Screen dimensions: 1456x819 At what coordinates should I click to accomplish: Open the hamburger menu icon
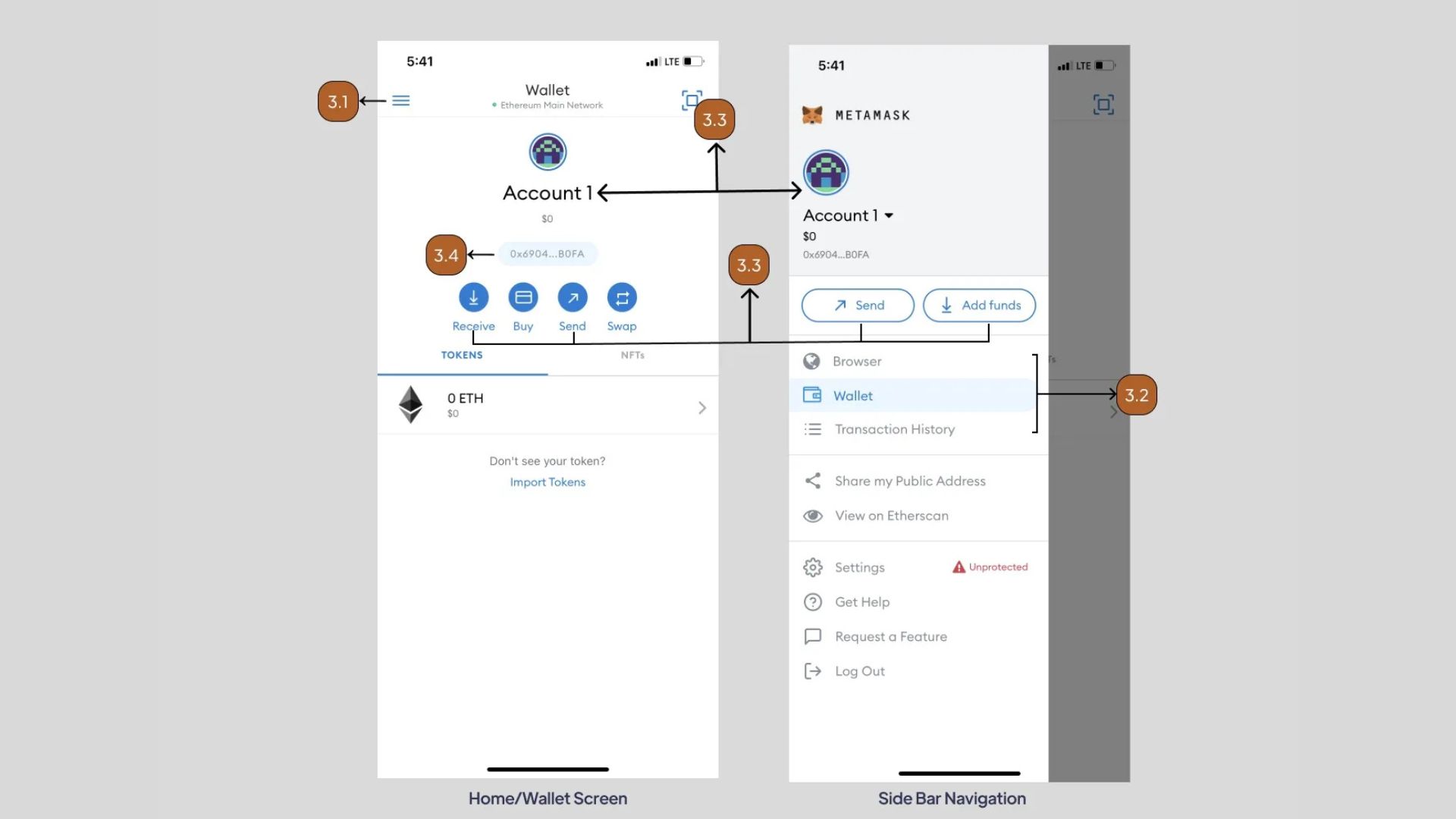point(400,101)
